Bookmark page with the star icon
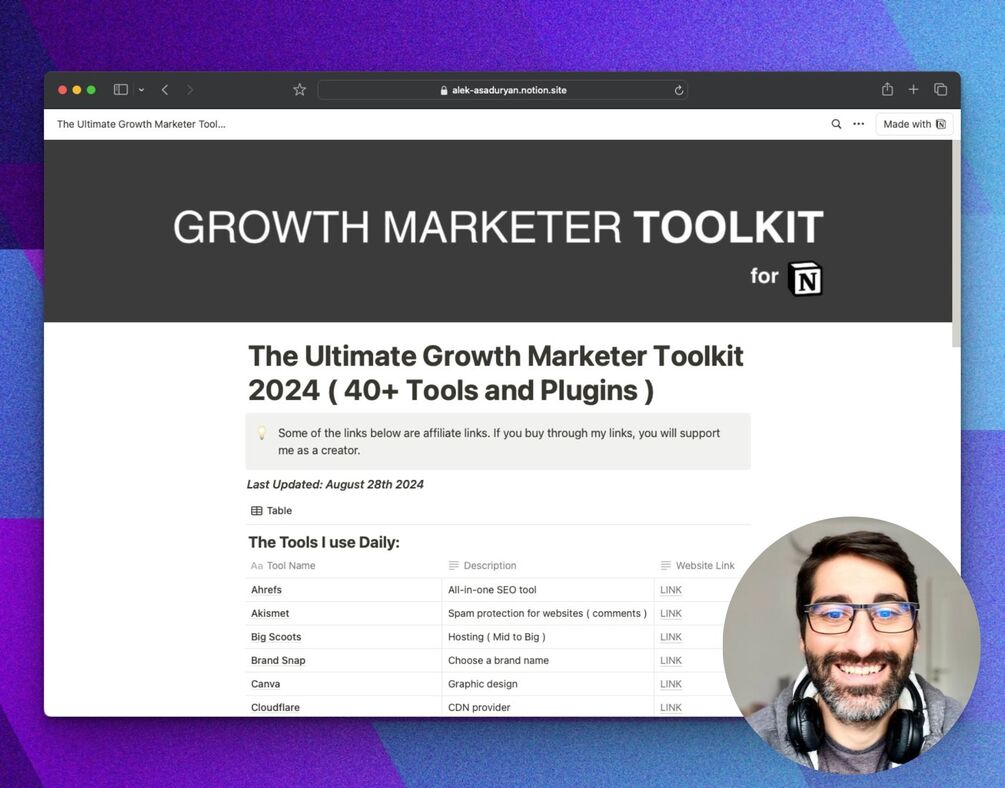Screen dimensions: 1005x788 click(x=299, y=90)
